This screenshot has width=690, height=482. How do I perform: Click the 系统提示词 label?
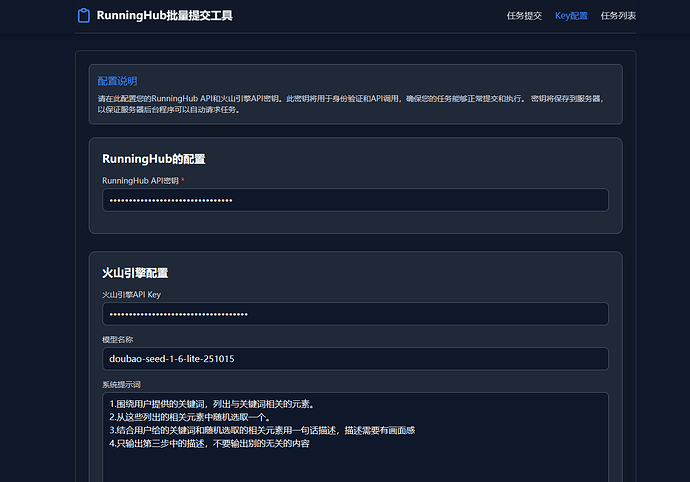121,384
